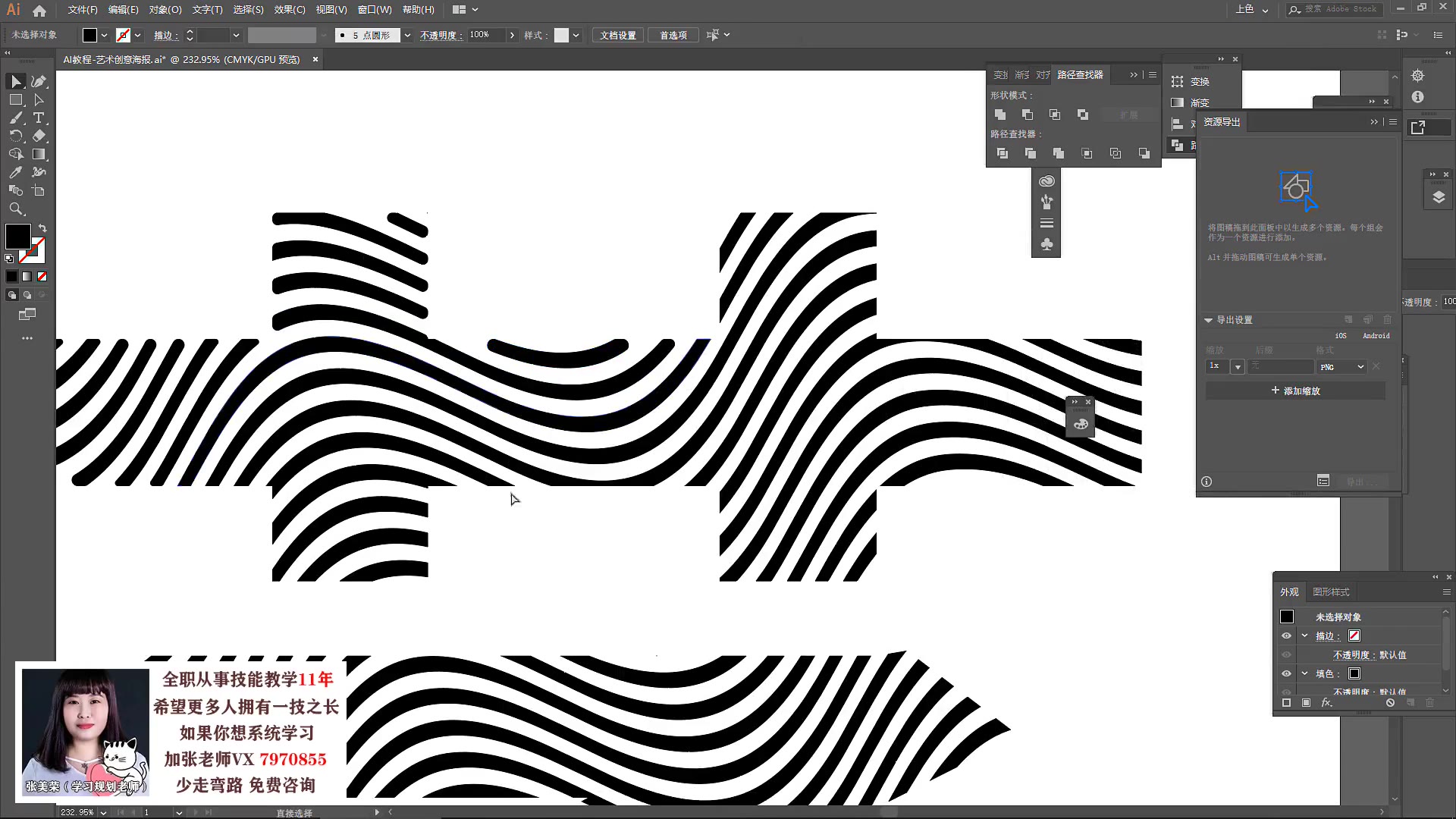Select the Eyedropper tool

point(16,172)
